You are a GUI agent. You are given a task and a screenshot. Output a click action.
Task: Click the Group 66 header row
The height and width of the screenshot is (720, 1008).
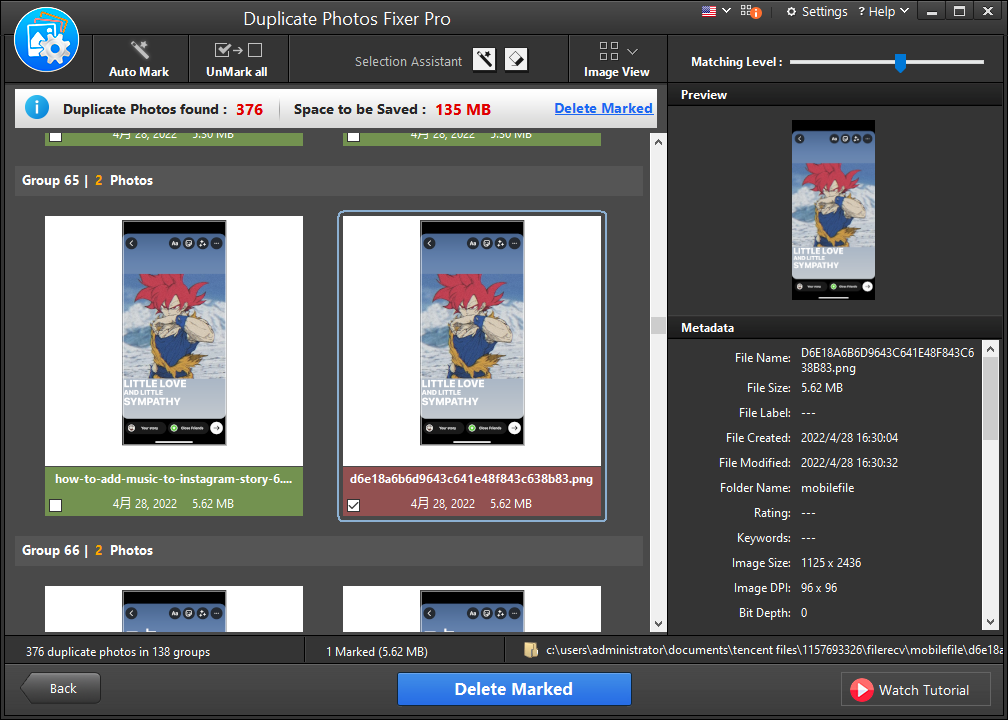click(328, 551)
